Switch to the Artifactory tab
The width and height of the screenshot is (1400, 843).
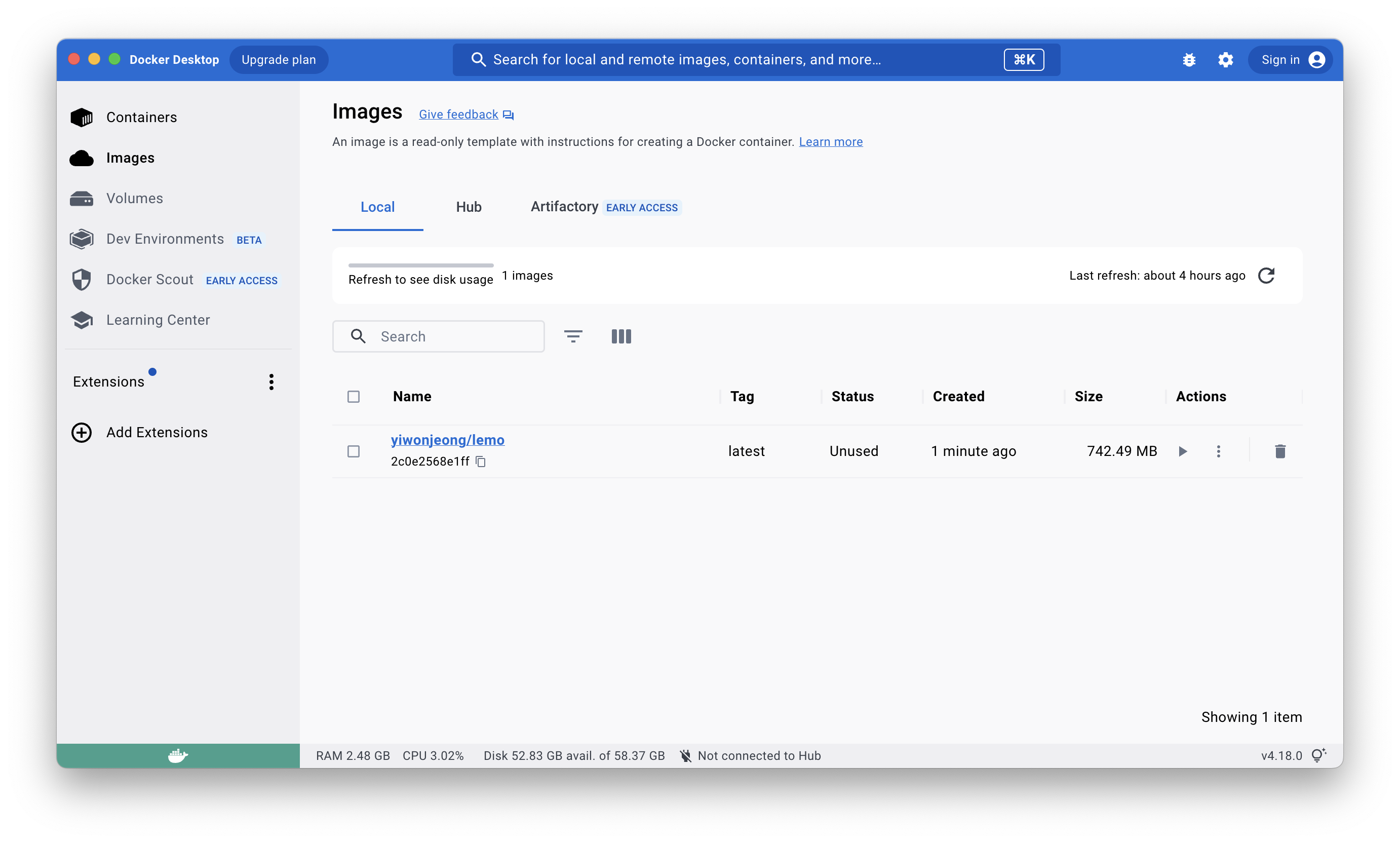(605, 207)
